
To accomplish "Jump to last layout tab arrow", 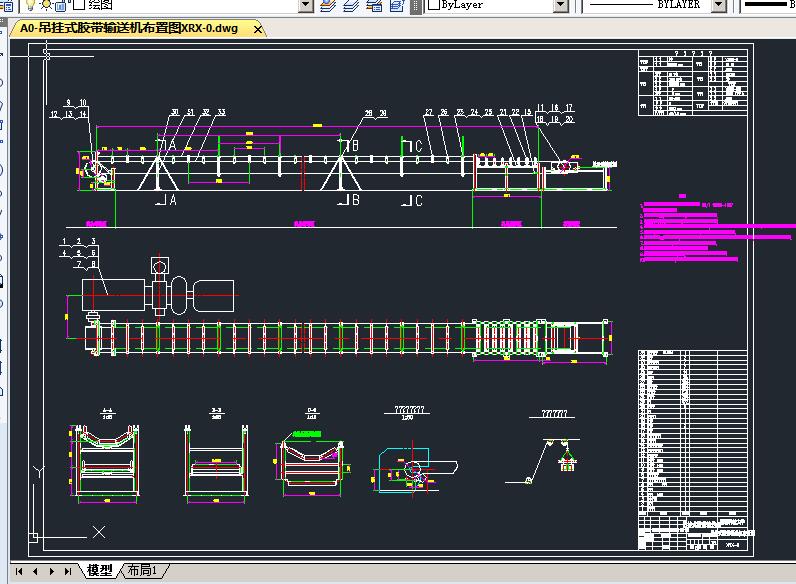I will (68, 571).
